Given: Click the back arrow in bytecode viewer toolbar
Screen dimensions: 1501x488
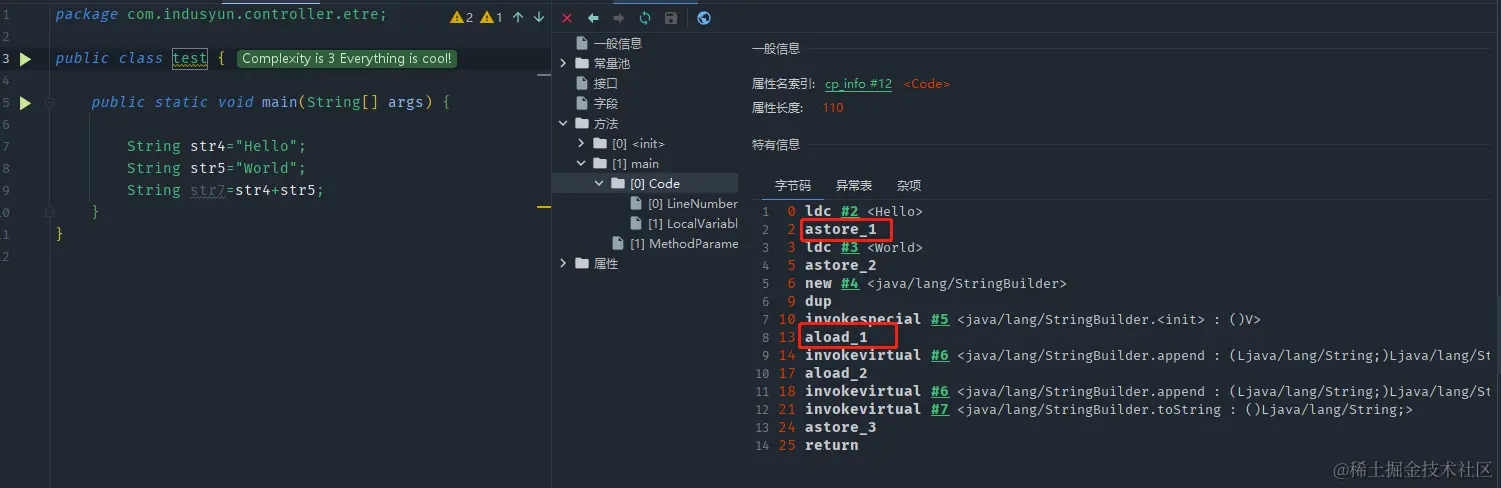Looking at the screenshot, I should click(593, 18).
